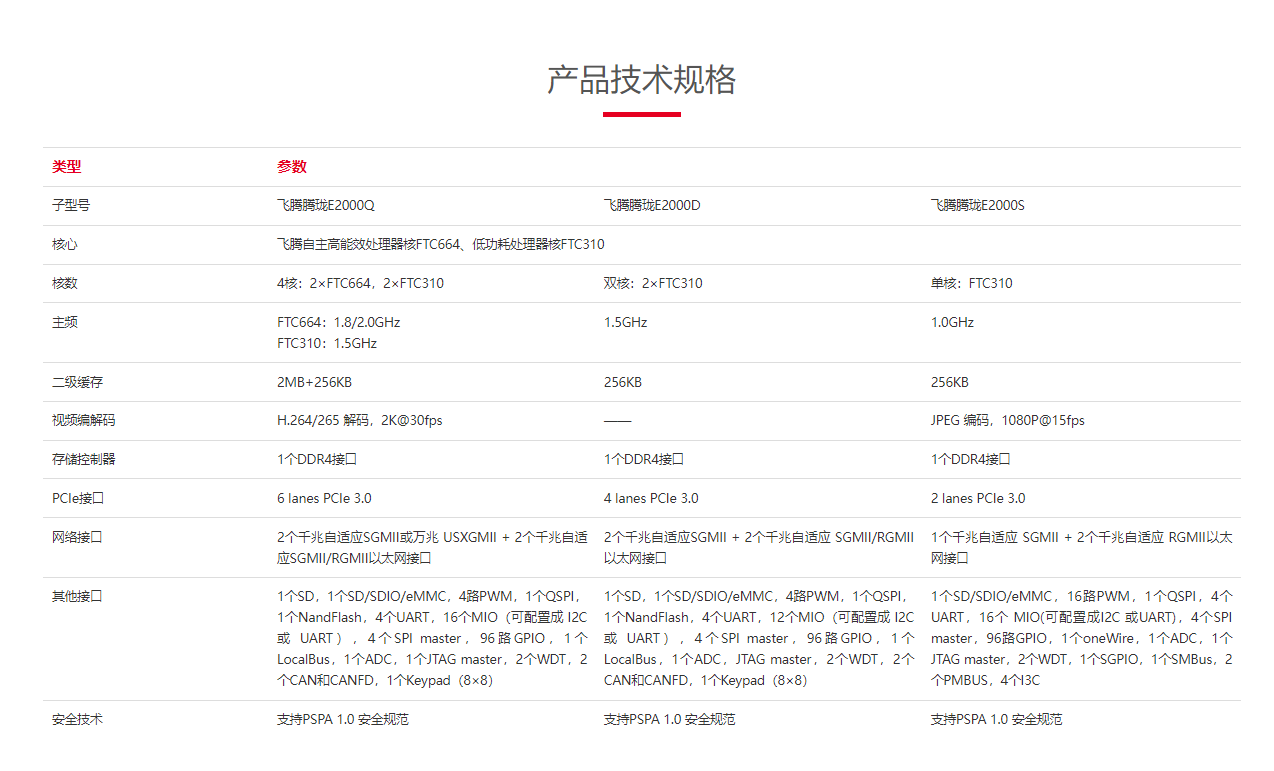Select the 网络接口 row label
The width and height of the screenshot is (1274, 771).
coord(77,538)
